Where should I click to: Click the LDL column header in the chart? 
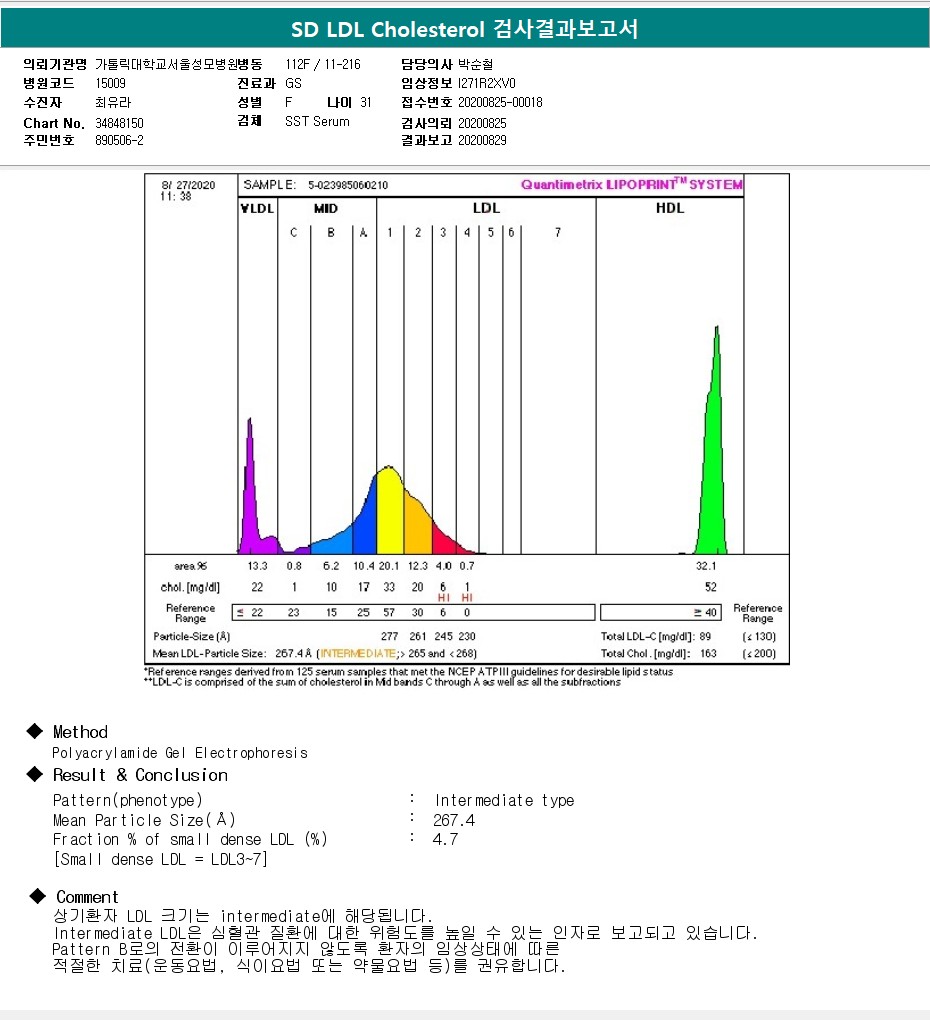pyautogui.click(x=486, y=208)
